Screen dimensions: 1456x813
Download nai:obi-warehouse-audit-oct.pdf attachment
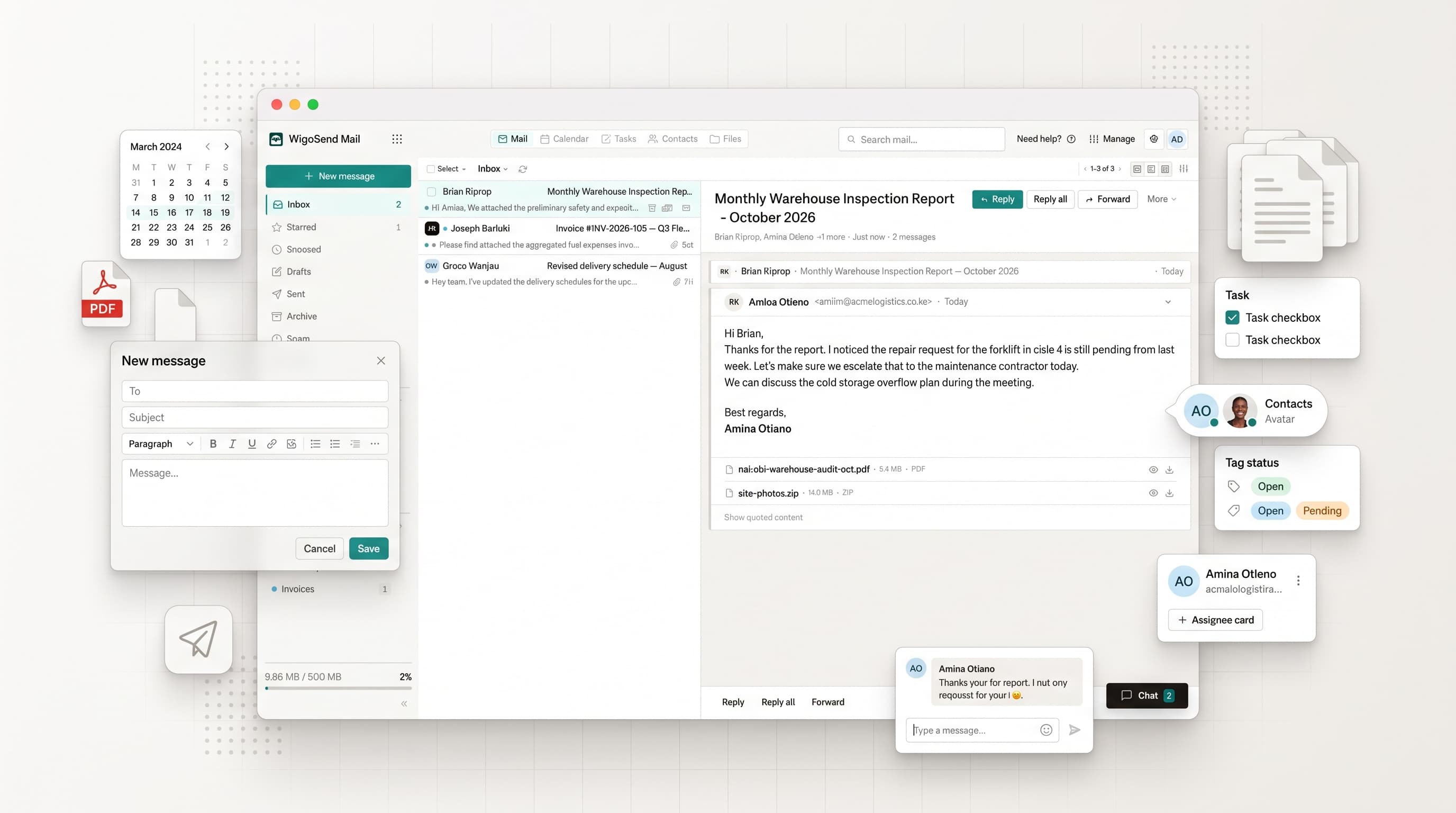pos(1169,470)
